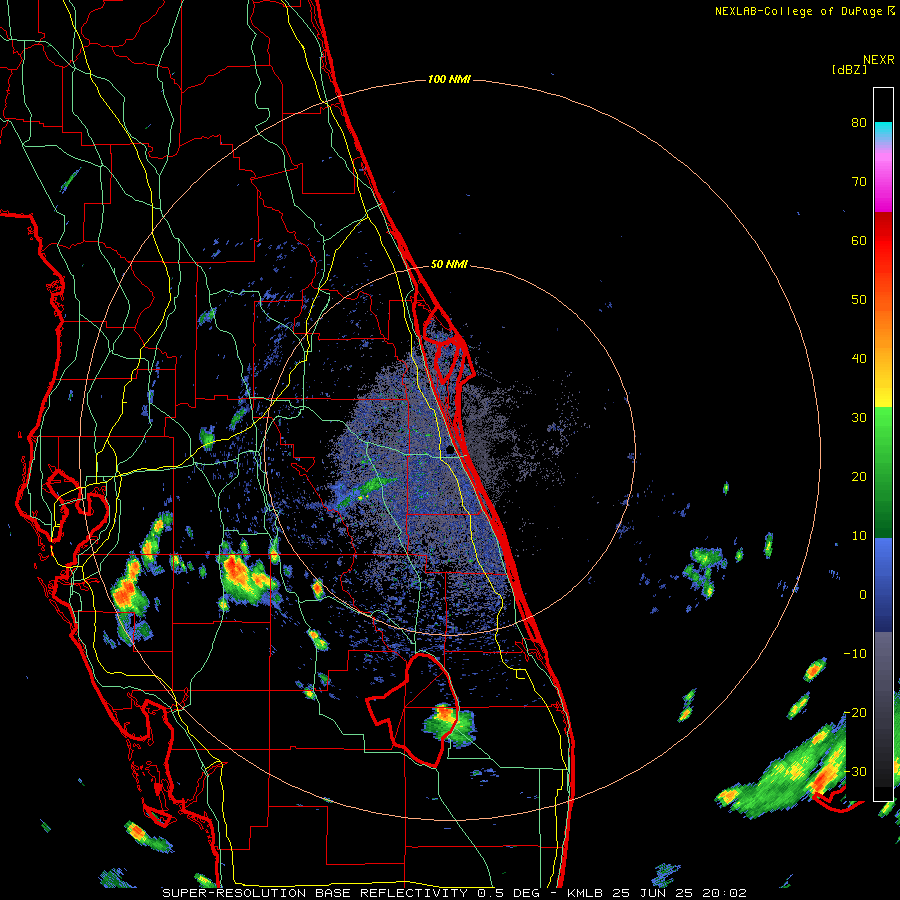Click the 50 NMI range ring label
This screenshot has height=900, width=900.
(x=449, y=265)
